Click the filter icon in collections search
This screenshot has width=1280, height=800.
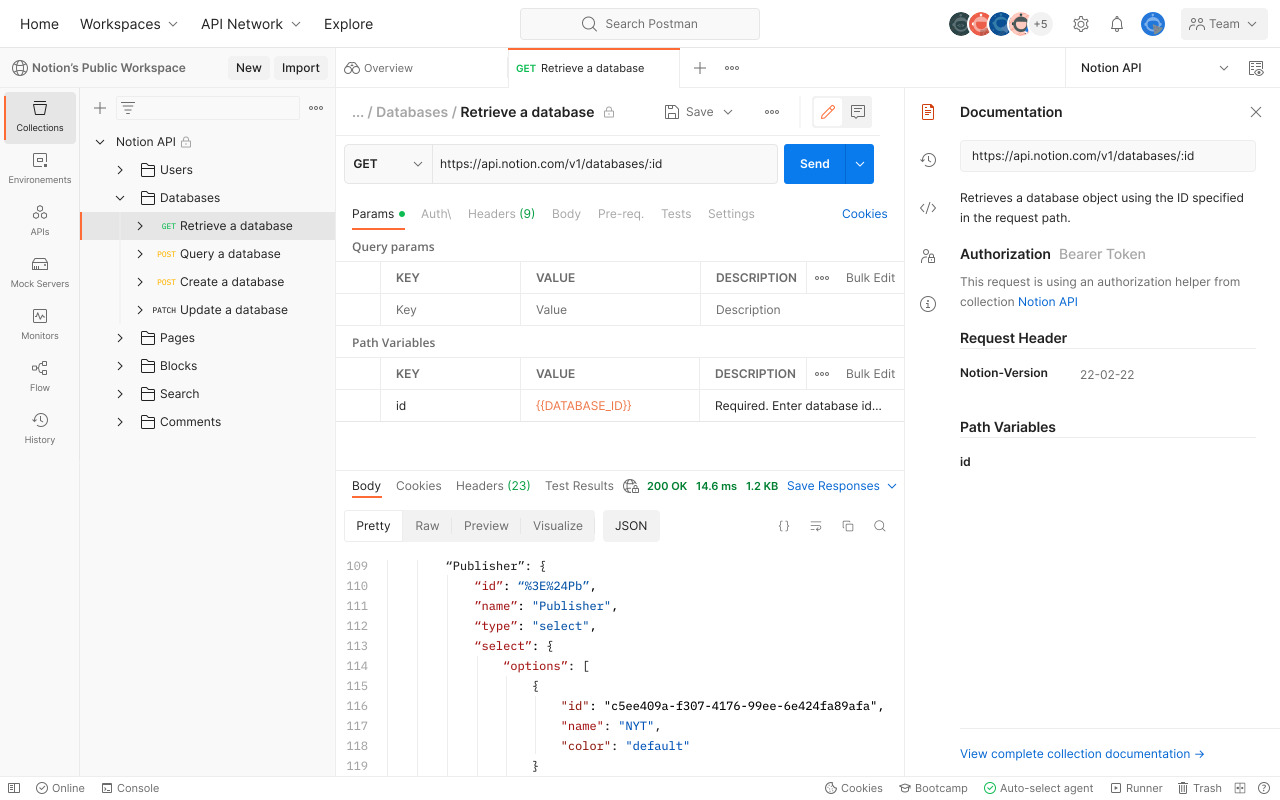128,108
